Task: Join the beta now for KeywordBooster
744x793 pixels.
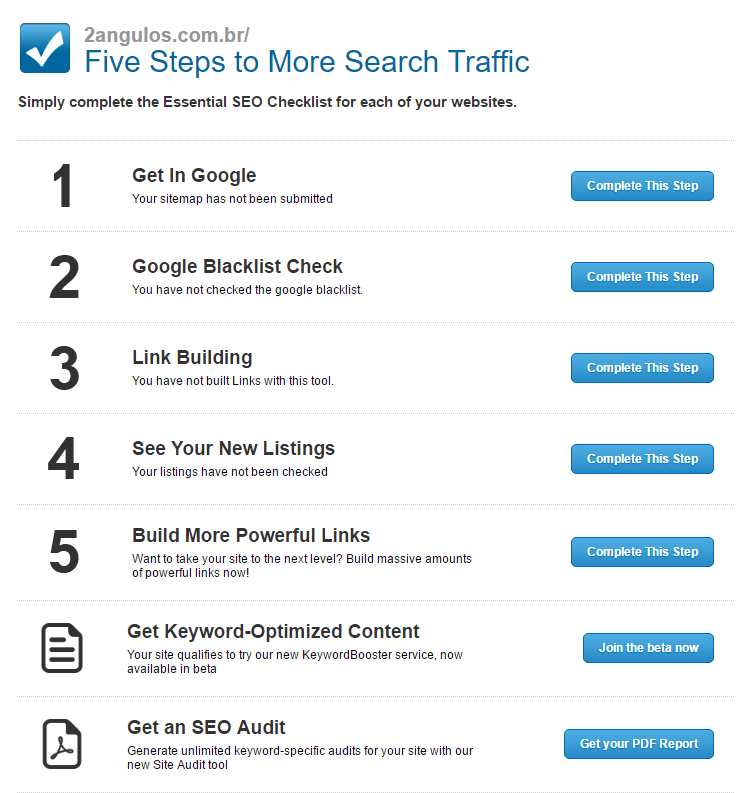Action: [648, 648]
